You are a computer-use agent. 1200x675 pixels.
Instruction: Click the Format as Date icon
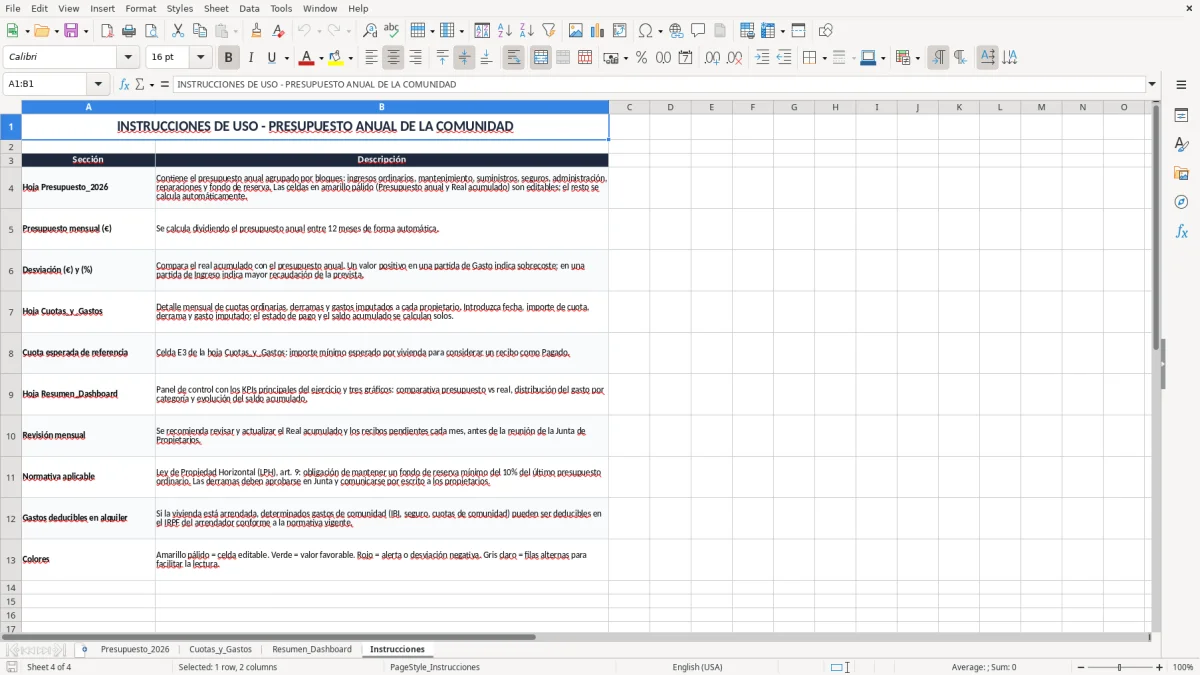click(x=685, y=58)
